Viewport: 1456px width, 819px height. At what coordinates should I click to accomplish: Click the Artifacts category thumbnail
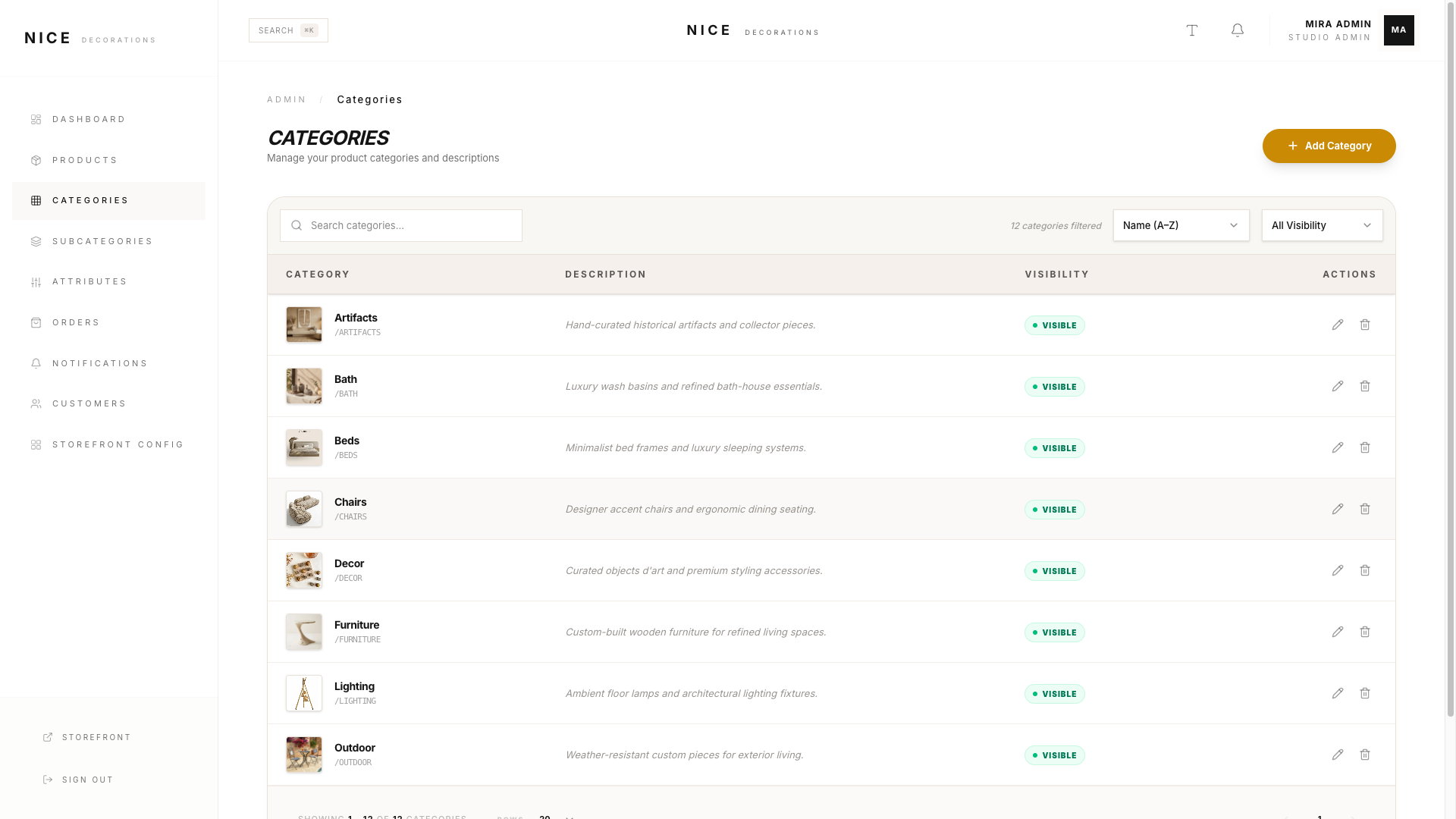304,325
